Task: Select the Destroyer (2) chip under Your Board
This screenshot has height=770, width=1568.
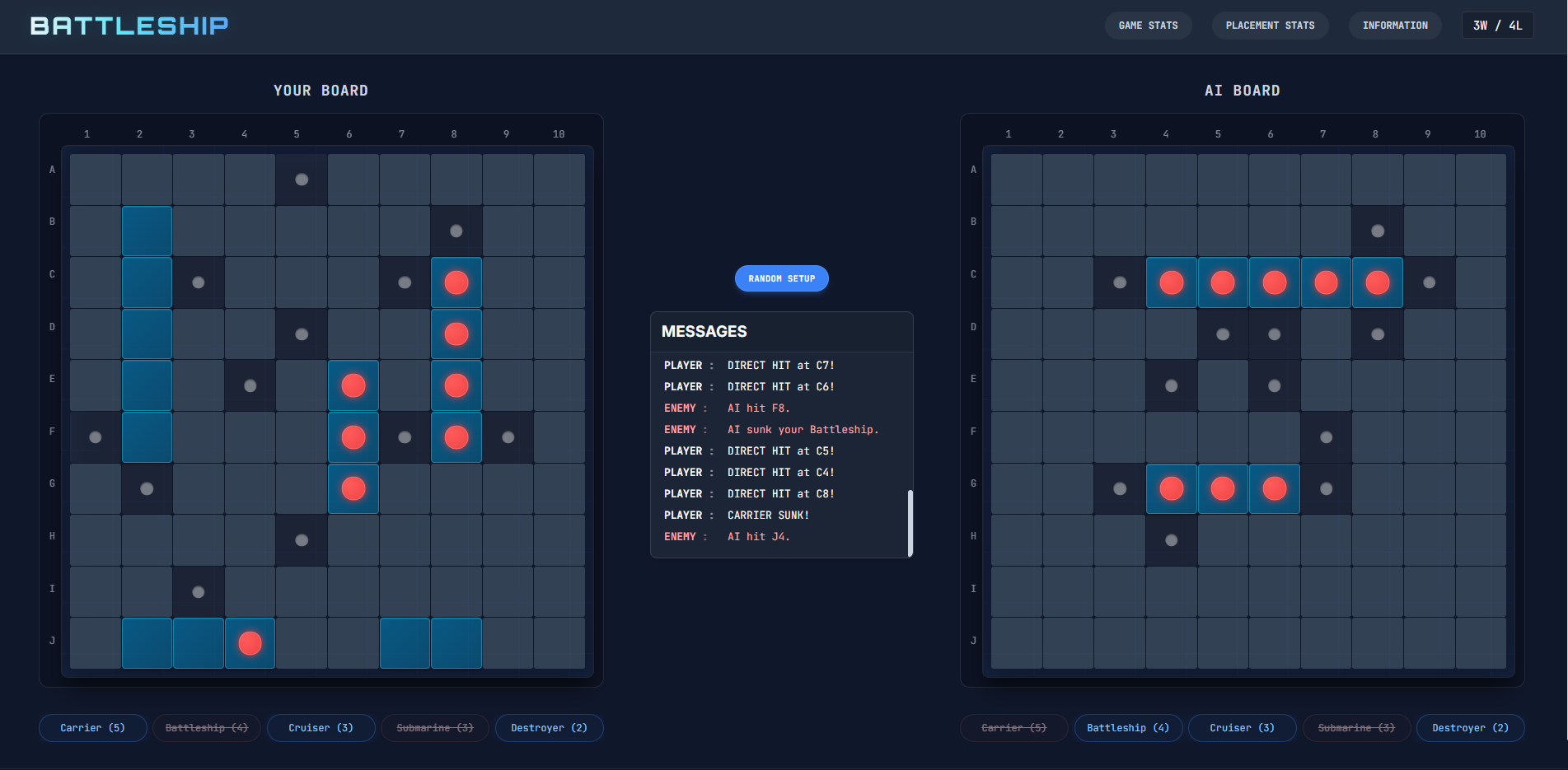Action: (549, 728)
